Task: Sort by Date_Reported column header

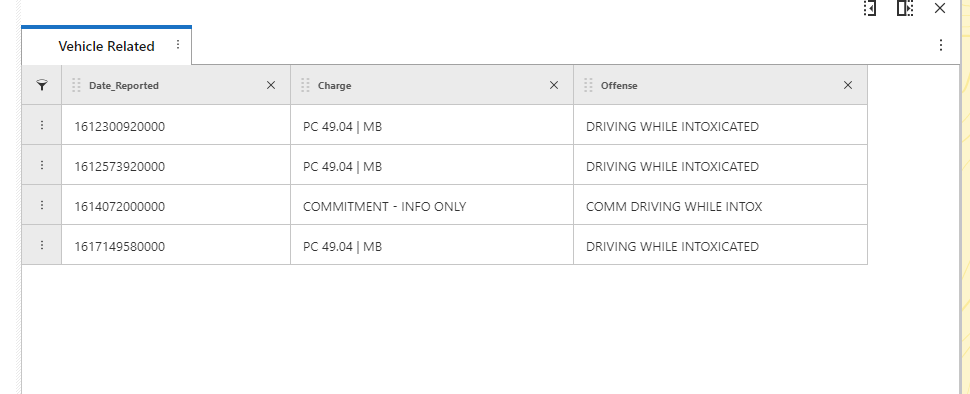Action: click(x=124, y=86)
